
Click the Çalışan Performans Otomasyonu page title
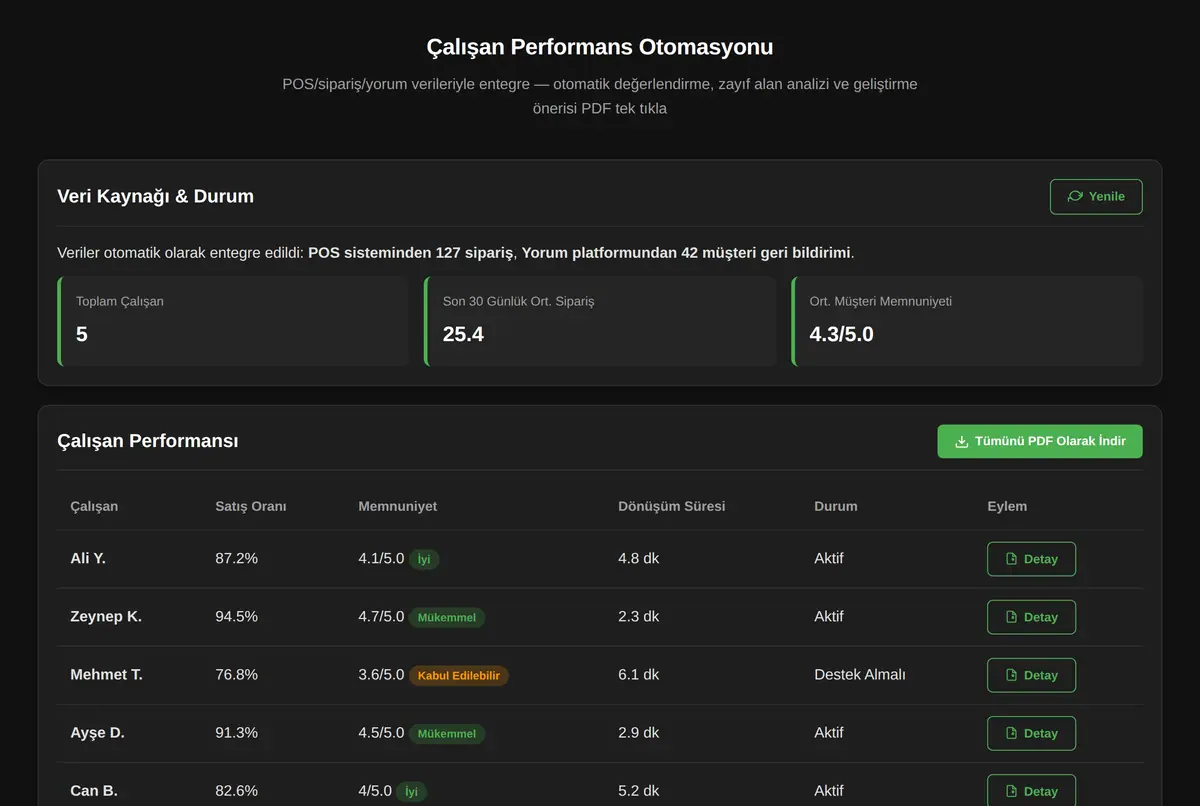point(600,47)
